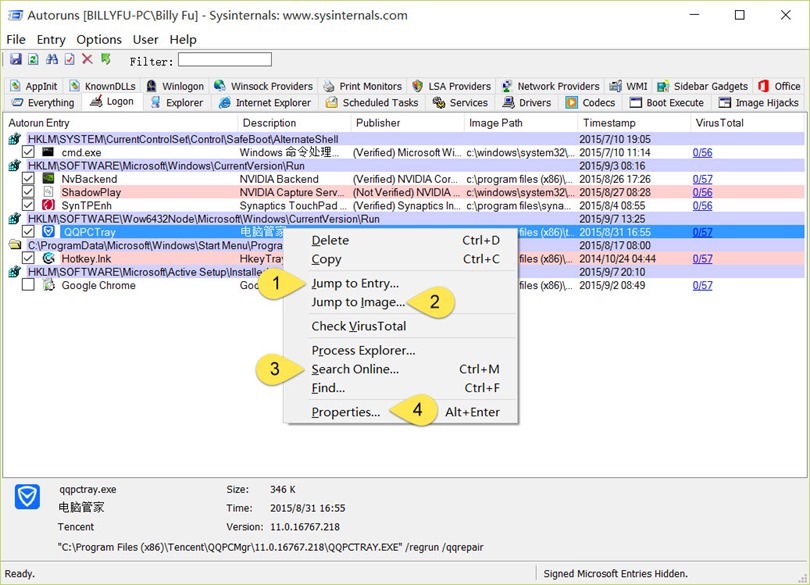
Task: Open the Internet Explorer tab
Action: pos(265,103)
